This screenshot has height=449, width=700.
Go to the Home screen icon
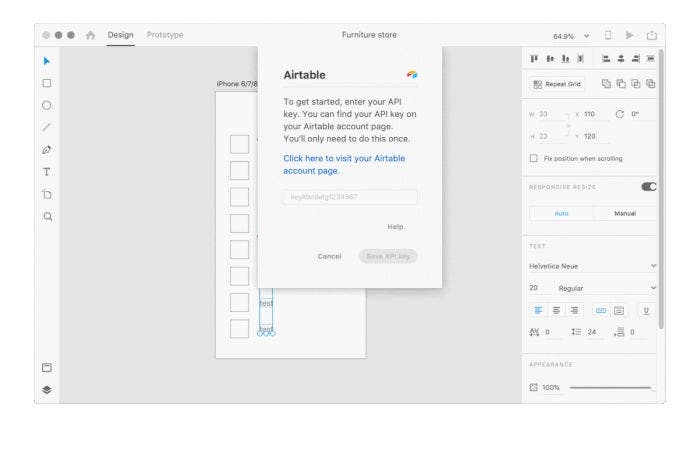coord(91,35)
